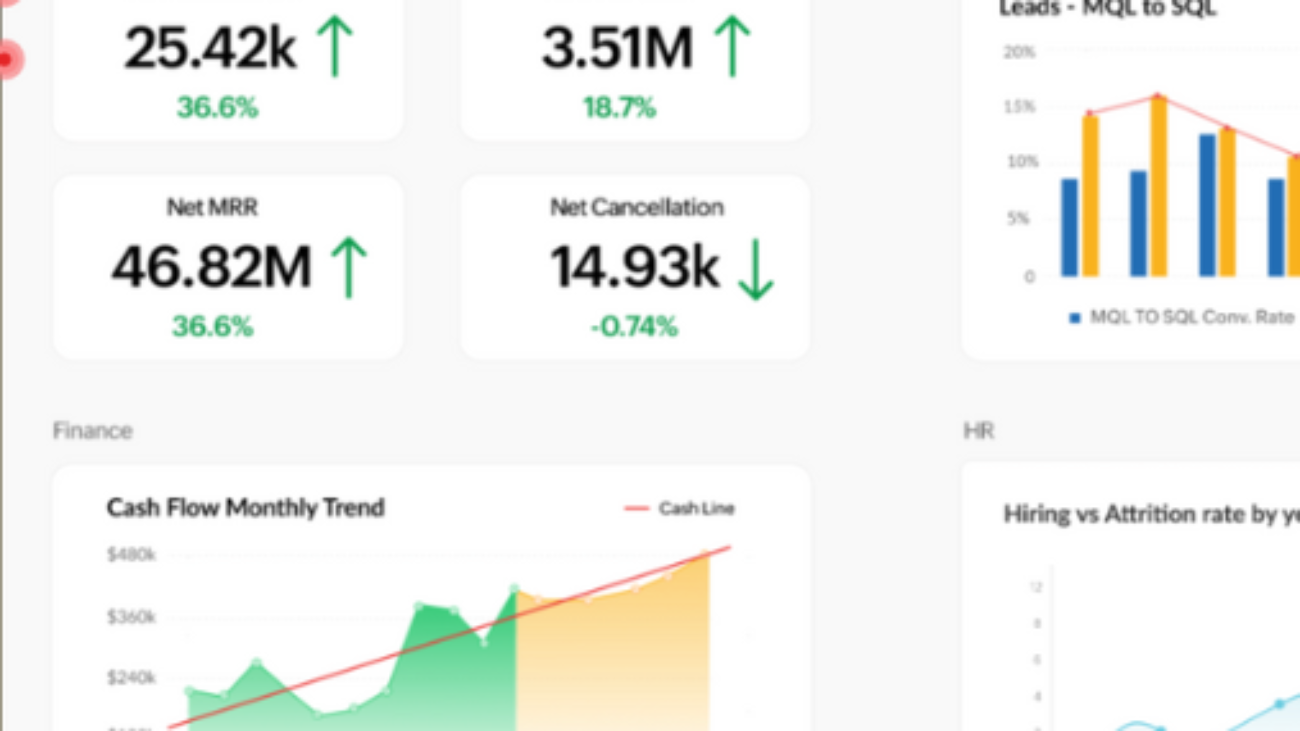Select the tallest blue bar in the Leads chart

click(1207, 205)
